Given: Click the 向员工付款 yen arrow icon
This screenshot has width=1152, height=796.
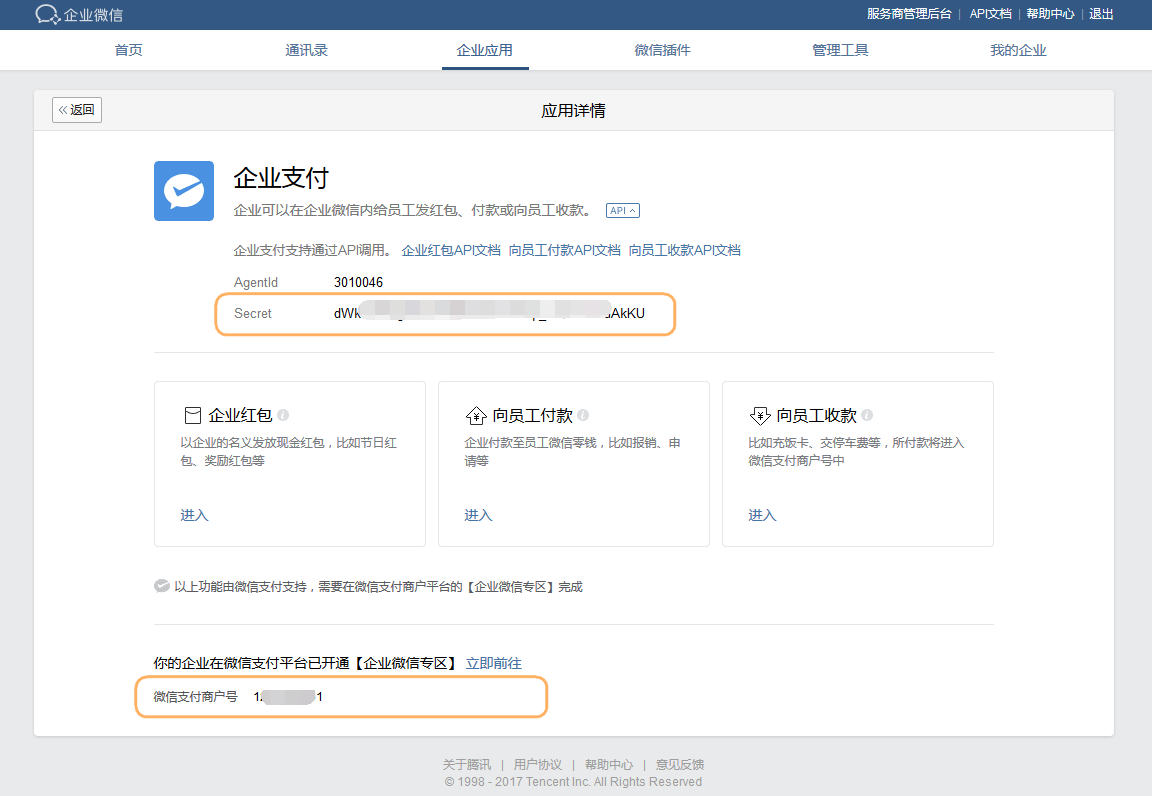Looking at the screenshot, I should click(476, 416).
